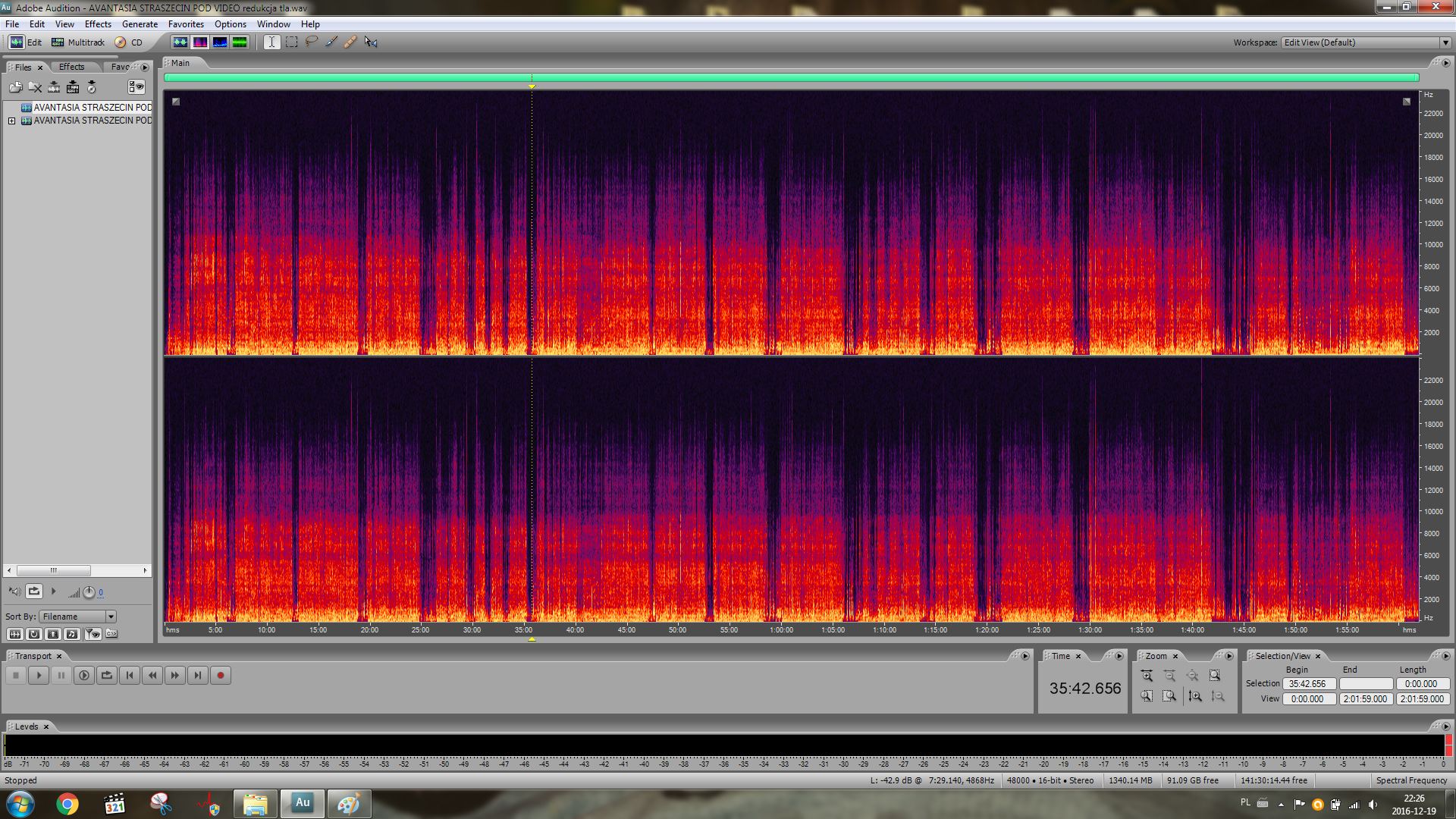Click Insert Into CD List icon
The width and height of the screenshot is (1456, 819).
pos(92,87)
